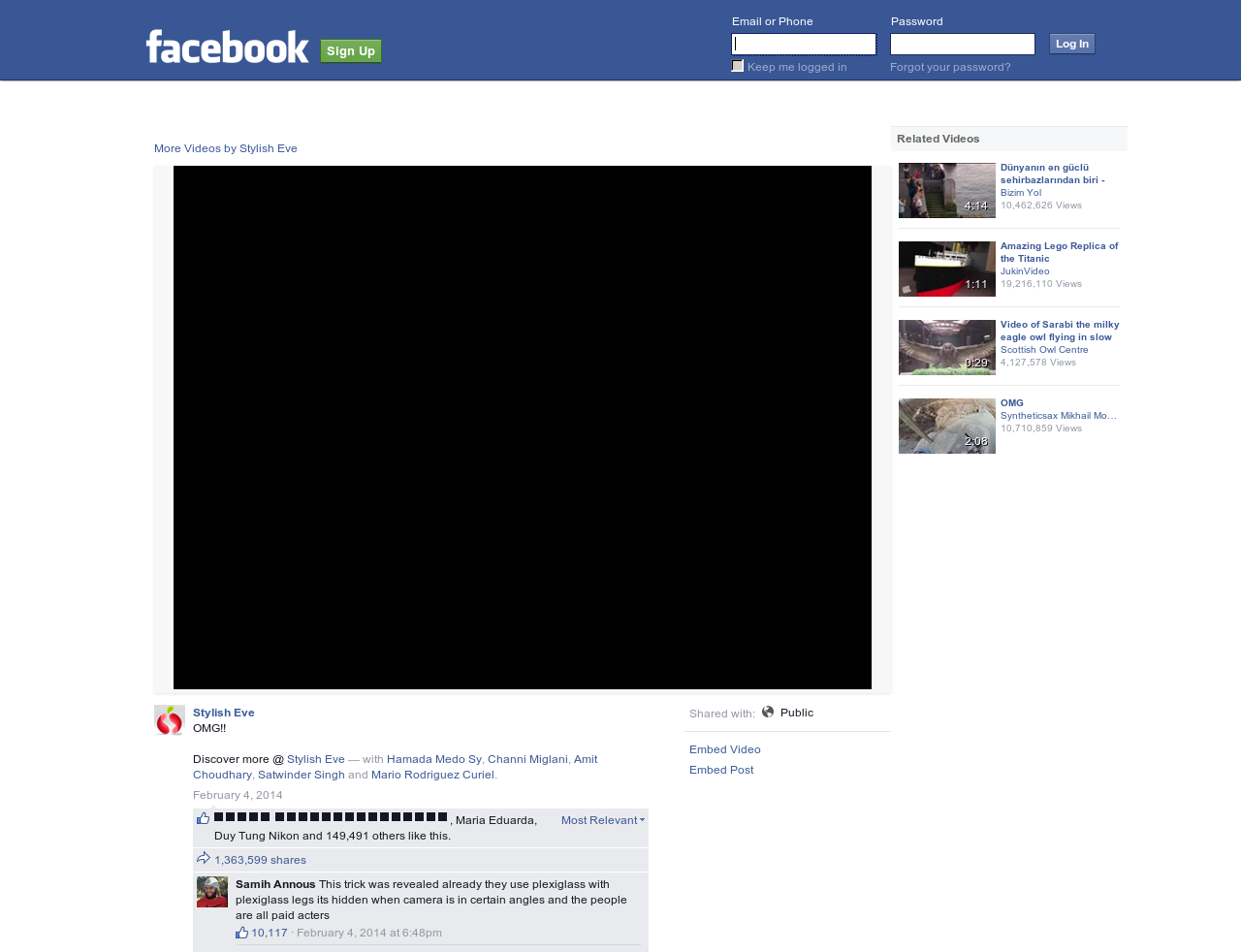Image resolution: width=1241 pixels, height=952 pixels.
Task: Open Stylish Eve profile picture
Action: (x=170, y=720)
